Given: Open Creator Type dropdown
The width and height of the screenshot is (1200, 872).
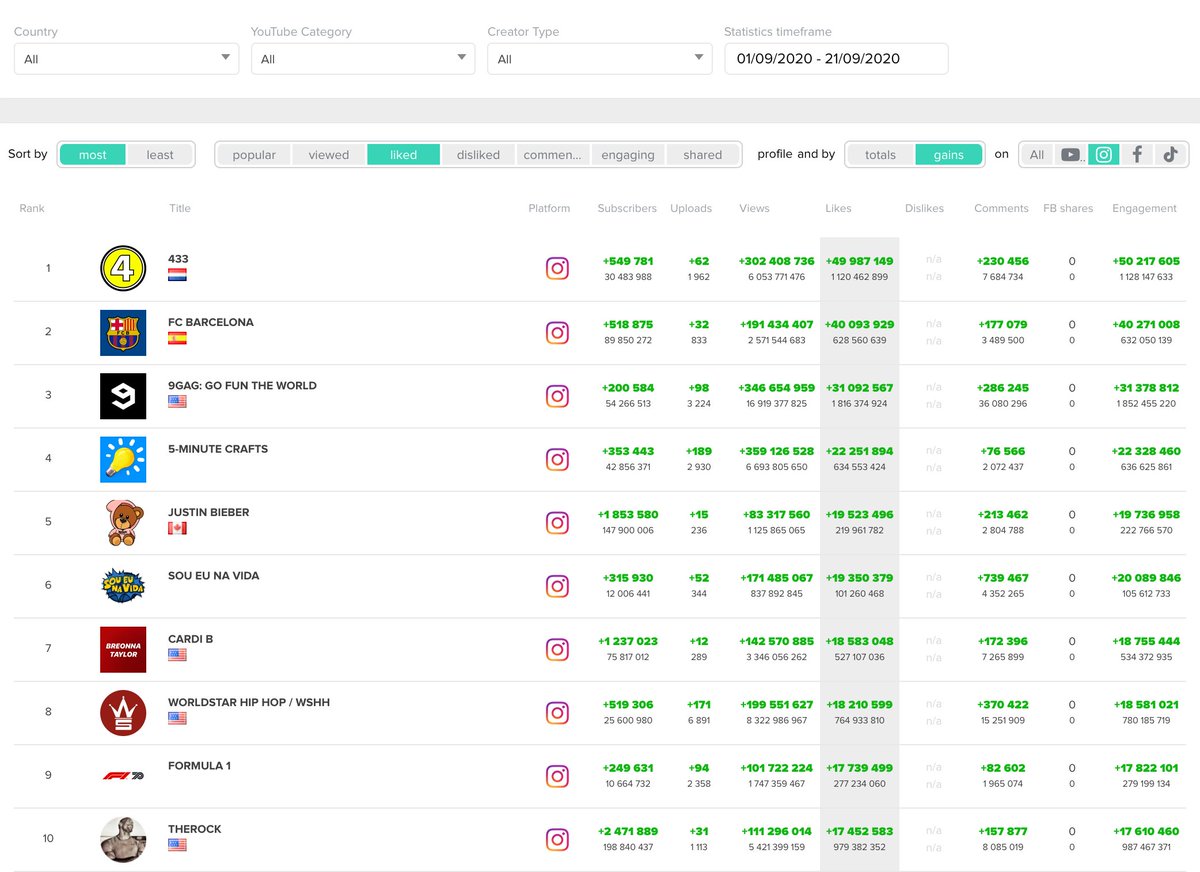Looking at the screenshot, I should pyautogui.click(x=600, y=59).
